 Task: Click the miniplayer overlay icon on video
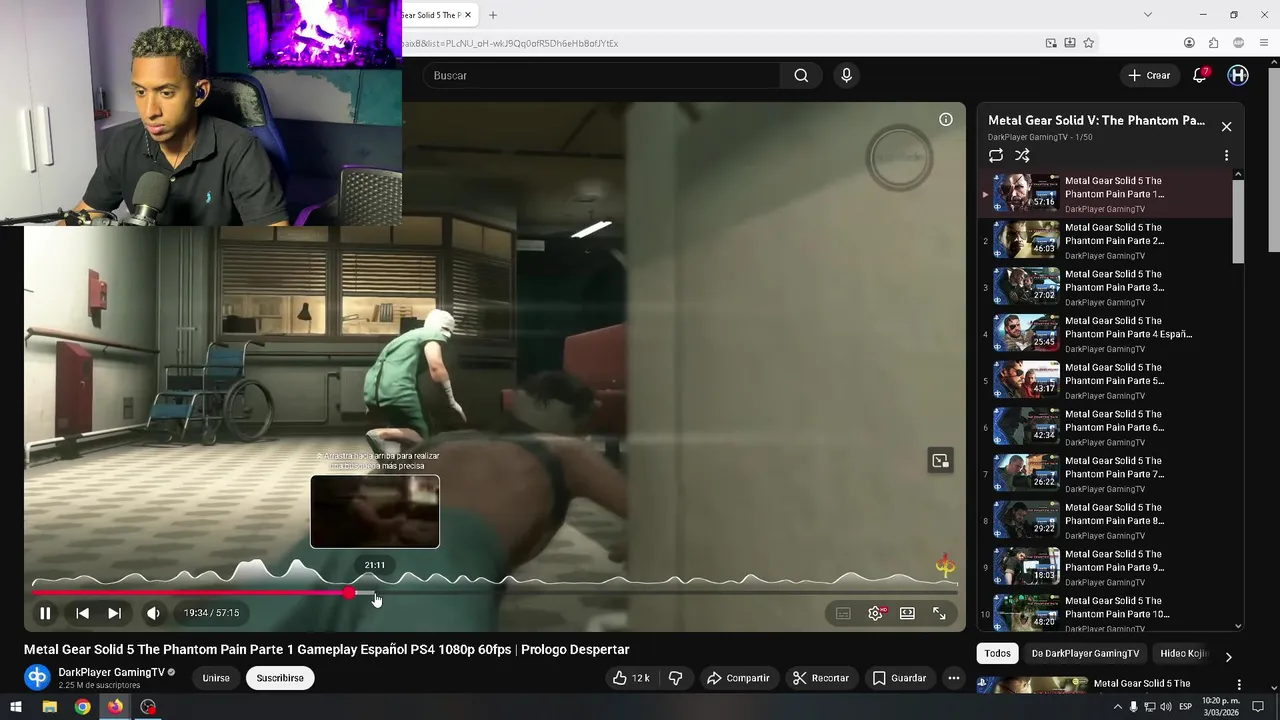tap(940, 461)
